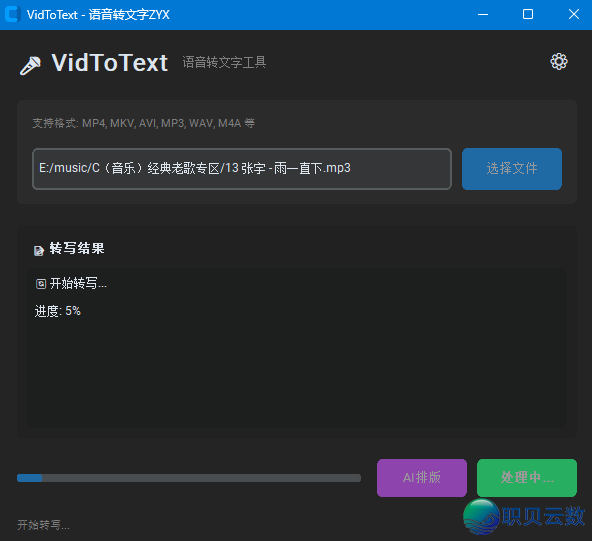Viewport: 592px width, 541px height.
Task: Open settings via the gear icon
Action: pyautogui.click(x=558, y=62)
